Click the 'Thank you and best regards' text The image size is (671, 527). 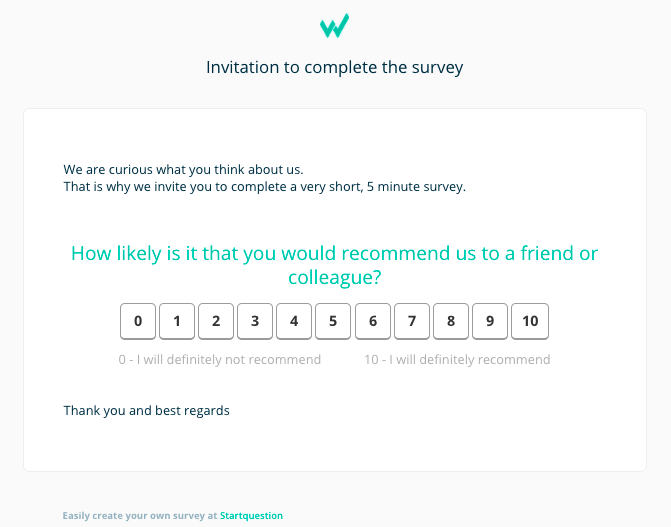[146, 411]
